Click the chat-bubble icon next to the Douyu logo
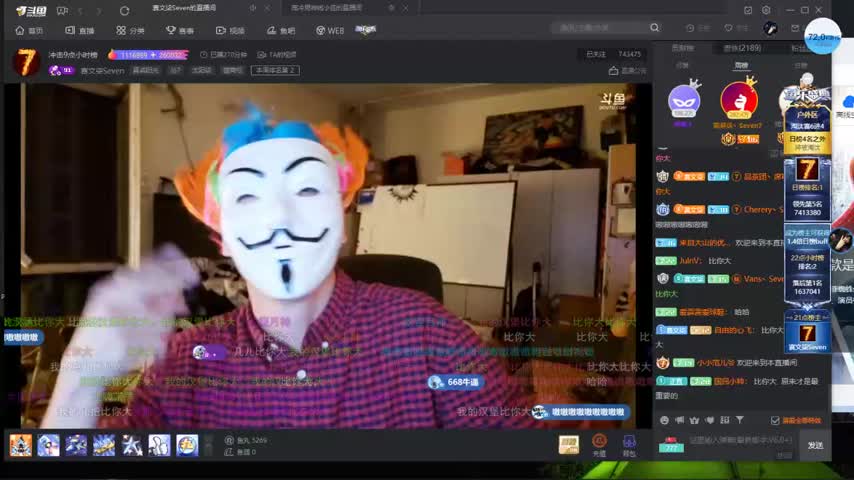 click(x=63, y=10)
